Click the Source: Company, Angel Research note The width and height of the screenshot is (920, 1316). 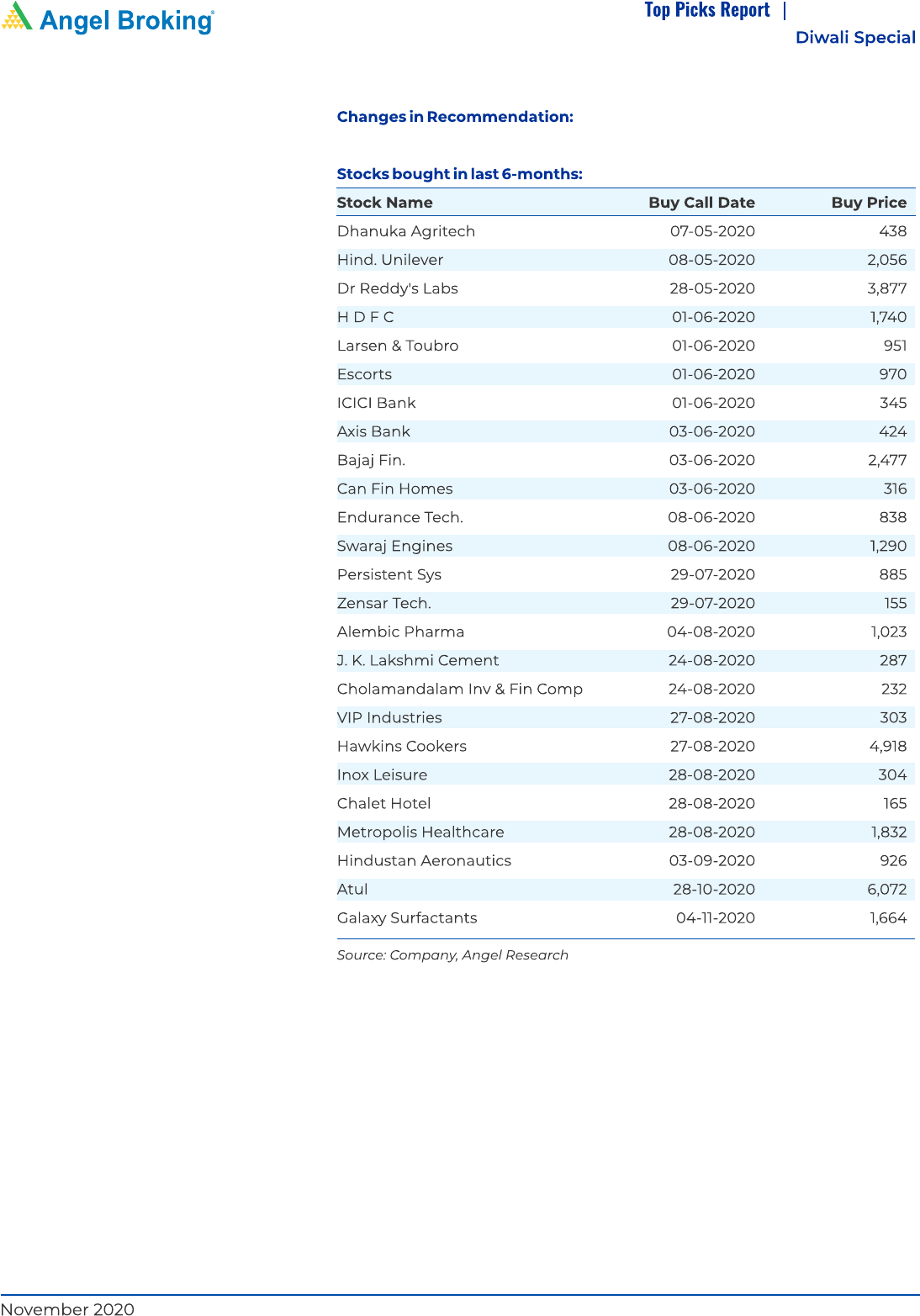(x=452, y=955)
